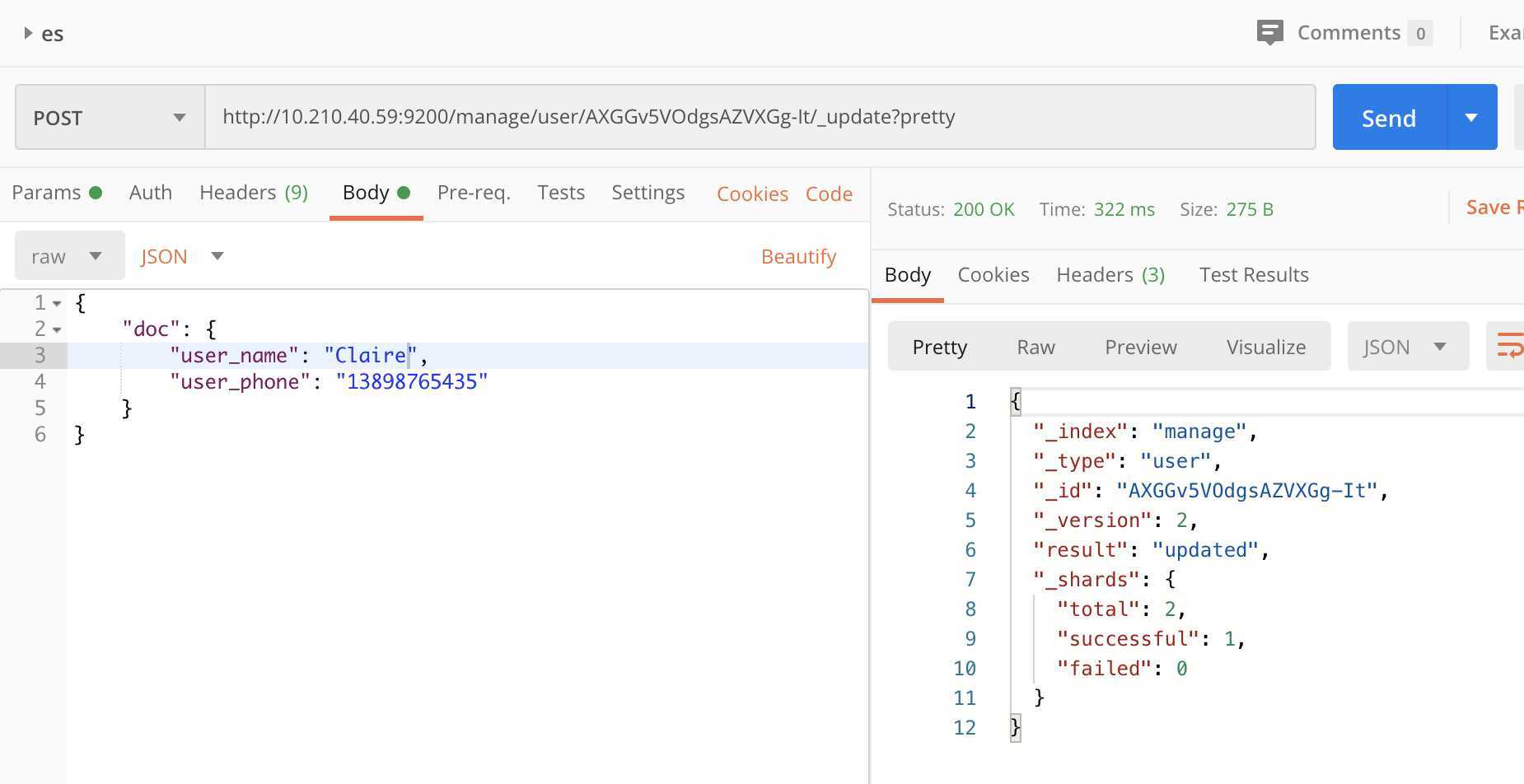This screenshot has width=1524, height=784.
Task: Open the response JSON format dropdown
Action: (1408, 347)
